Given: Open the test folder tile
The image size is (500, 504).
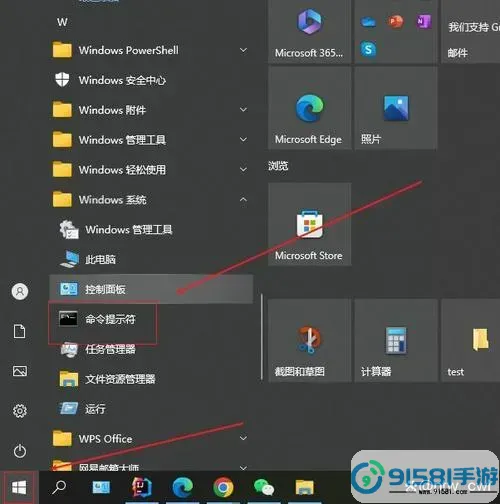Looking at the screenshot, I should tap(470, 340).
